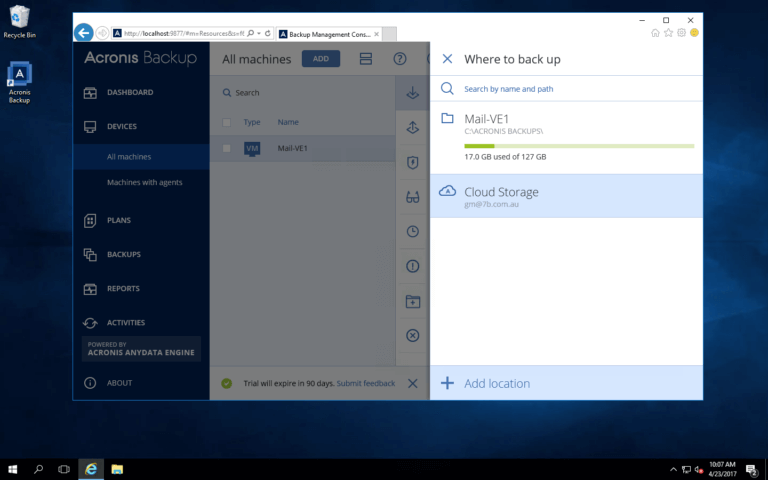
Task: Open Windows taskbar search
Action: (x=38, y=469)
